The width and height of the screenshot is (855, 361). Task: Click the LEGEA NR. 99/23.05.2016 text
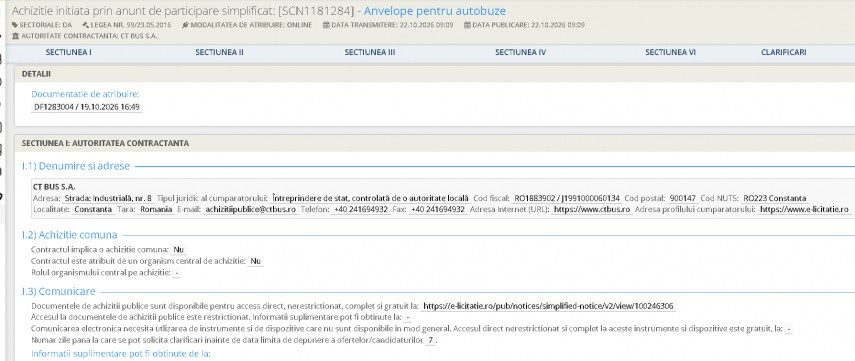tap(130, 25)
